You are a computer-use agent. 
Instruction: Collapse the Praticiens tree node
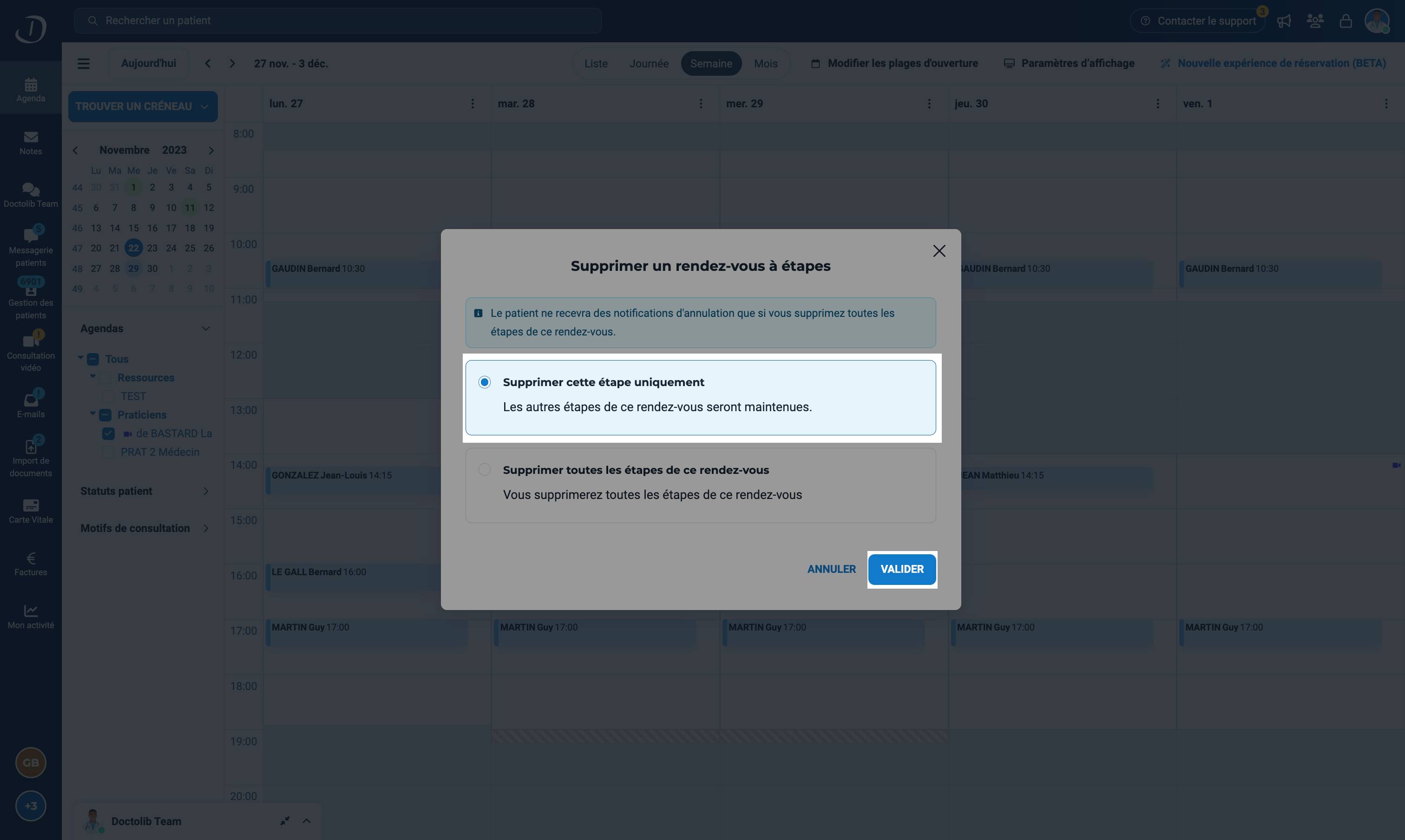pyautogui.click(x=93, y=414)
